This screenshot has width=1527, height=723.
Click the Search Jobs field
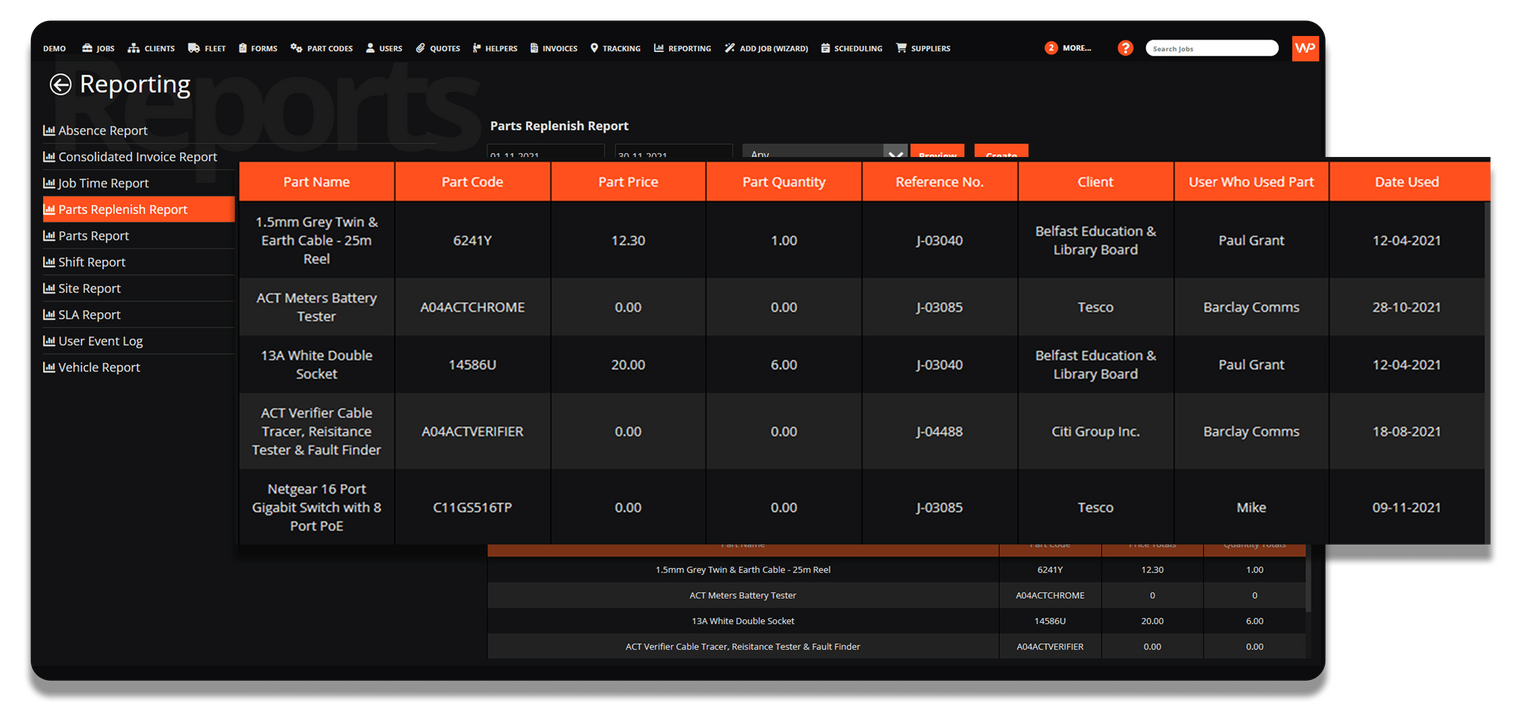pos(1211,48)
